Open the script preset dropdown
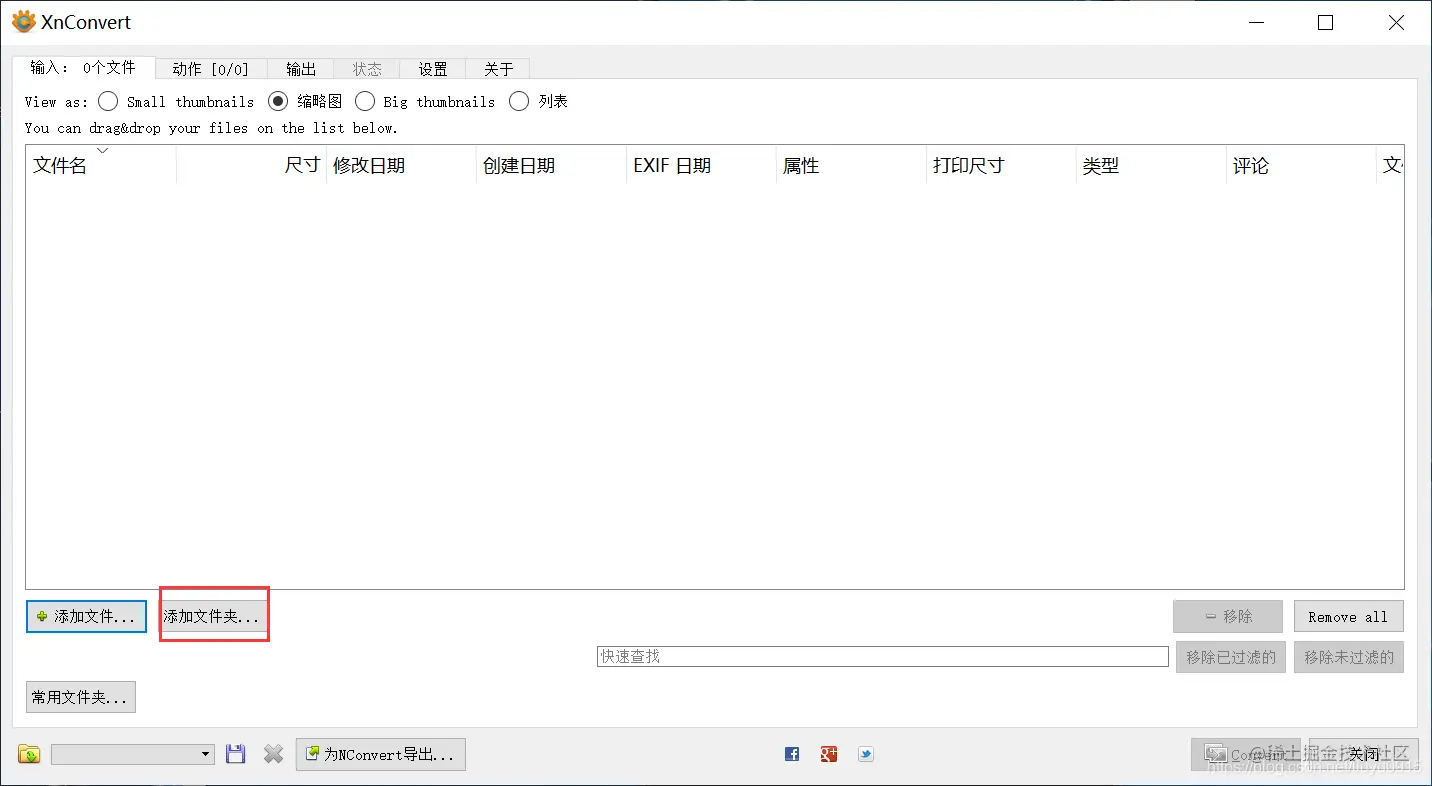 click(133, 754)
